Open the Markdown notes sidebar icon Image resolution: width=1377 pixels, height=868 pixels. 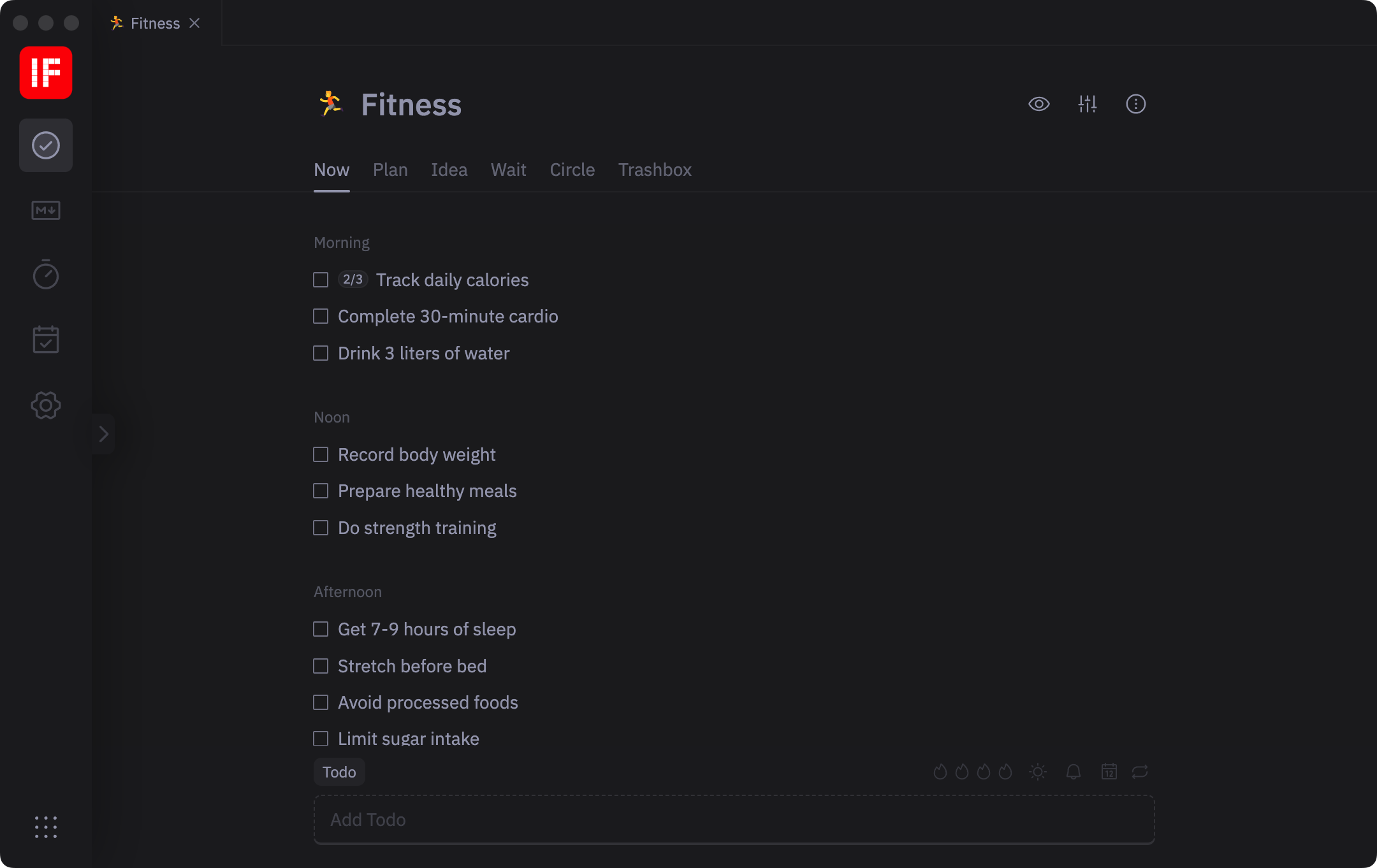[x=46, y=210]
